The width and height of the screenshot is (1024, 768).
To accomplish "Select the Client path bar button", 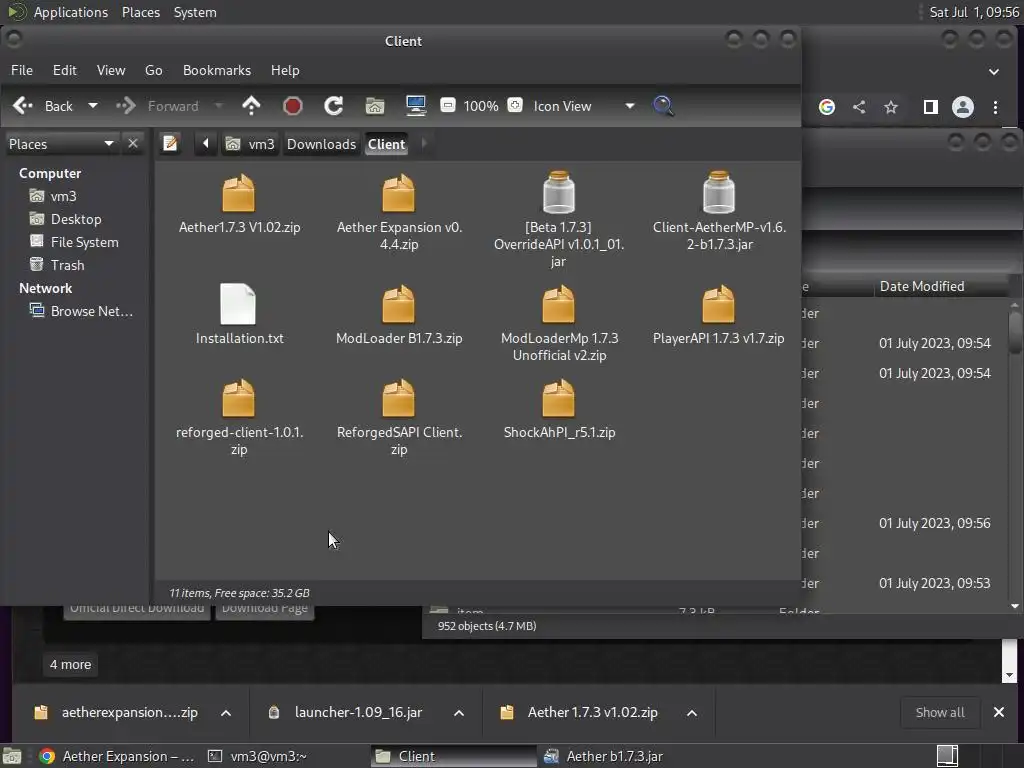I will [387, 144].
